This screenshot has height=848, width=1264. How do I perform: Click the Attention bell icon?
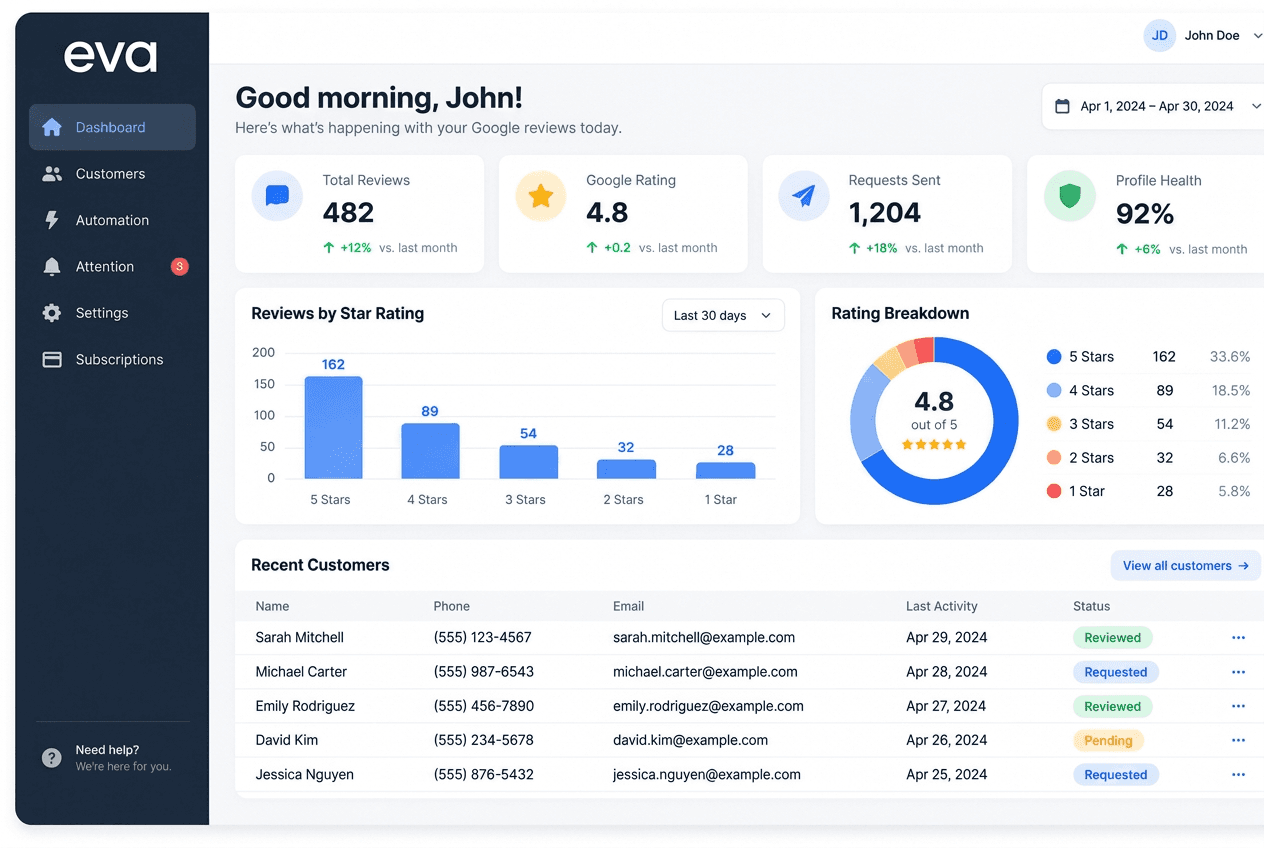coord(52,267)
